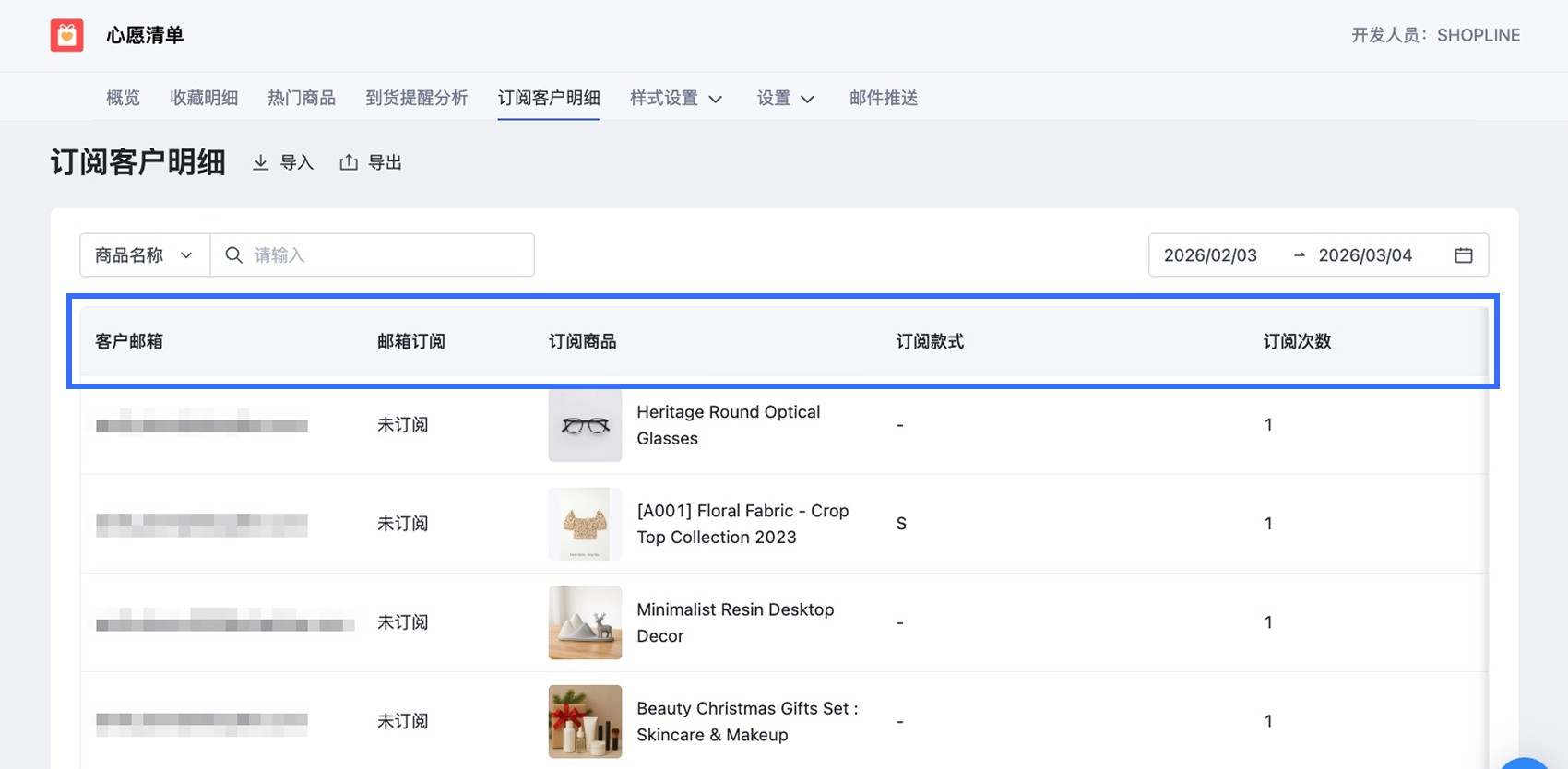The image size is (1568, 769).
Task: Click the search magnifier icon
Action: pyautogui.click(x=234, y=255)
